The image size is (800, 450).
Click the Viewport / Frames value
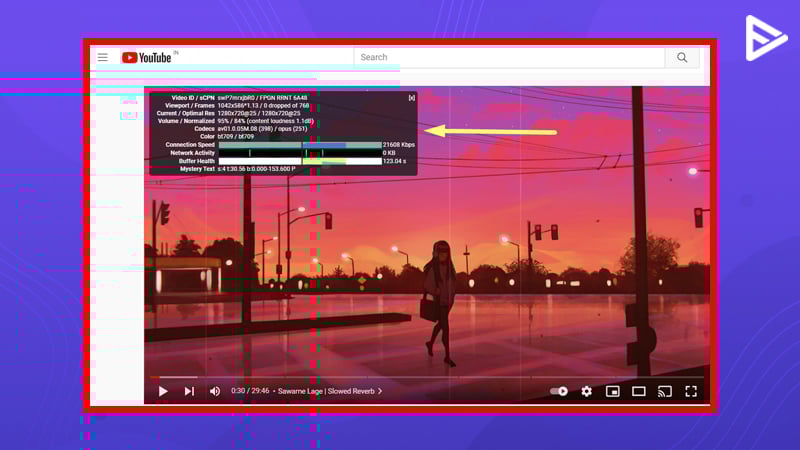coord(263,106)
